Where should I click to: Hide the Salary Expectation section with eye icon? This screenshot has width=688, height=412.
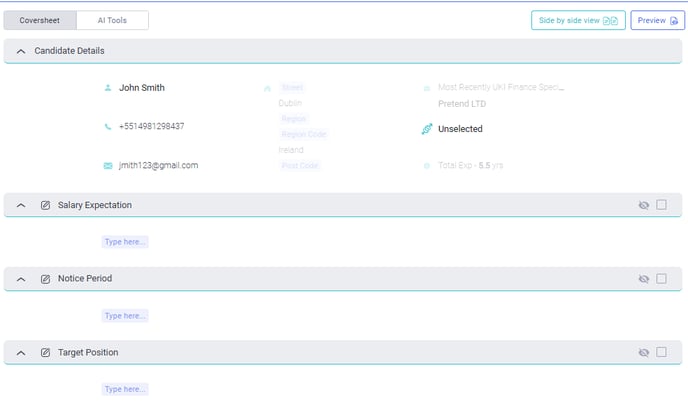(643, 205)
